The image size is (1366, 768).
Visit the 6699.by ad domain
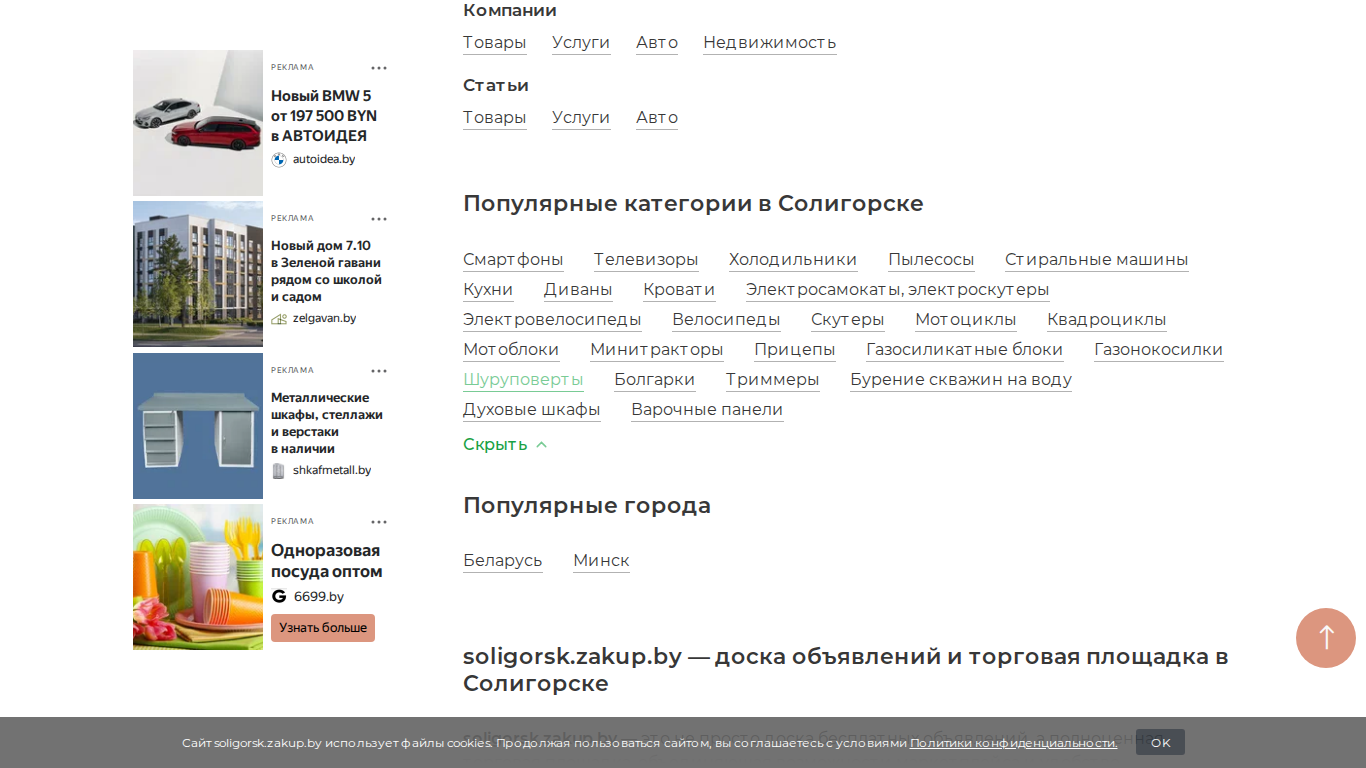coord(319,596)
